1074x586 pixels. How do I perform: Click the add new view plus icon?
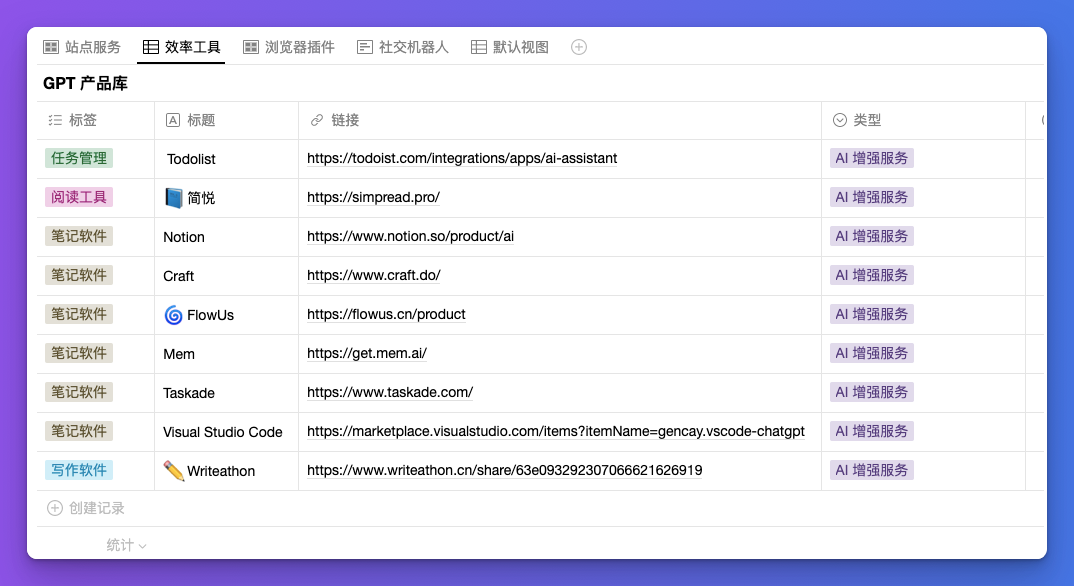tap(579, 47)
